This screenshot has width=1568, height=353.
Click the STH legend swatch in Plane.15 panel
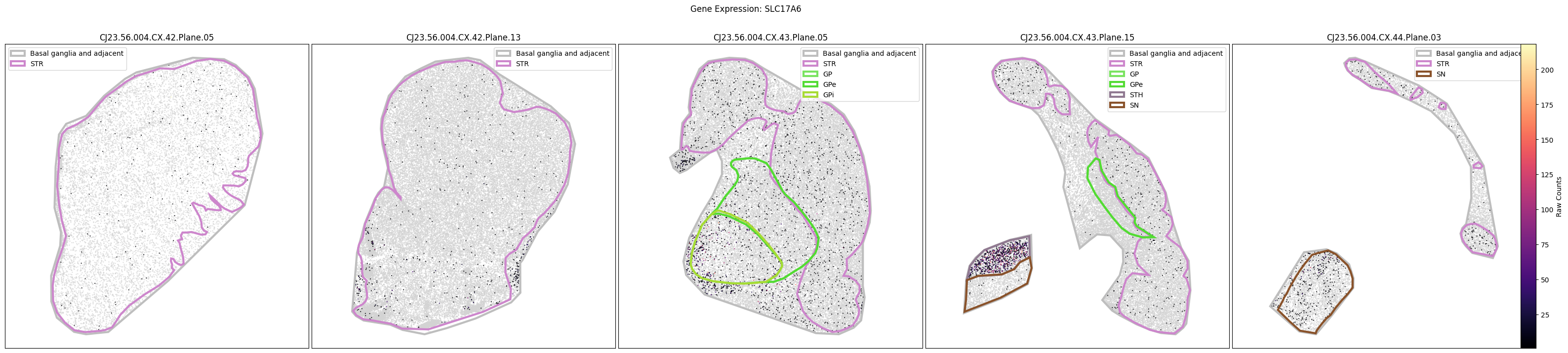click(x=1117, y=96)
